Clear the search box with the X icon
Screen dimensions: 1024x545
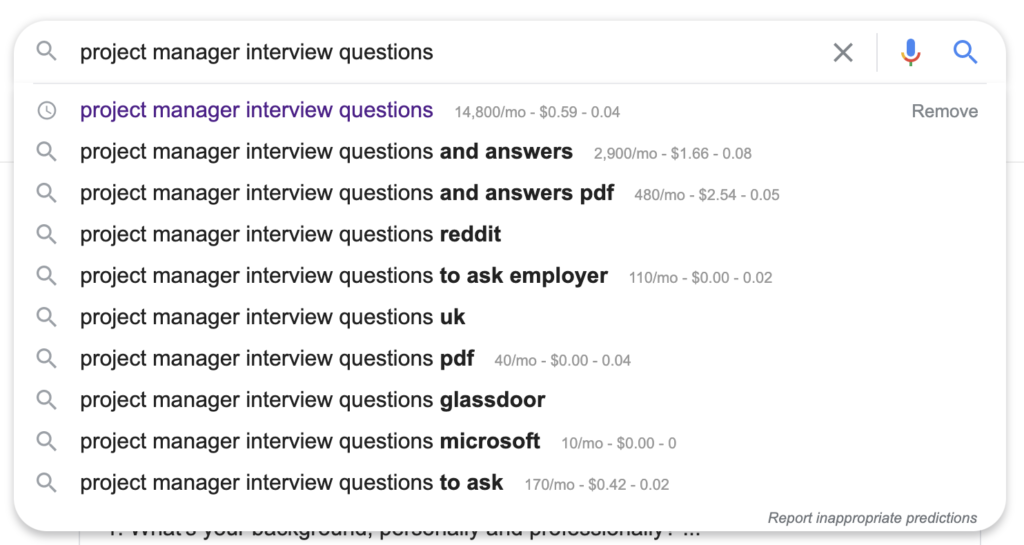click(x=842, y=52)
